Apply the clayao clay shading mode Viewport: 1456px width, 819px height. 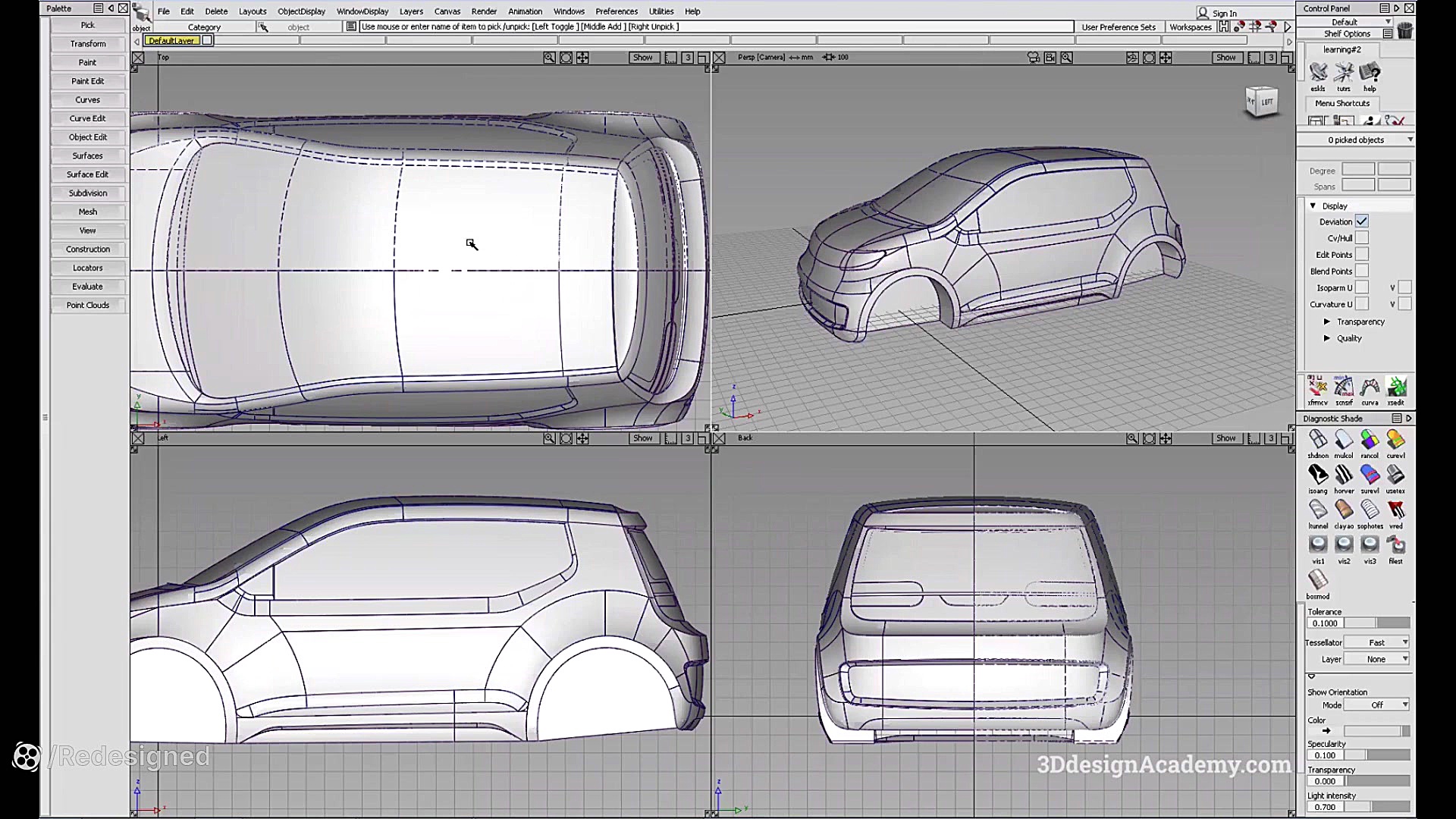click(x=1344, y=510)
